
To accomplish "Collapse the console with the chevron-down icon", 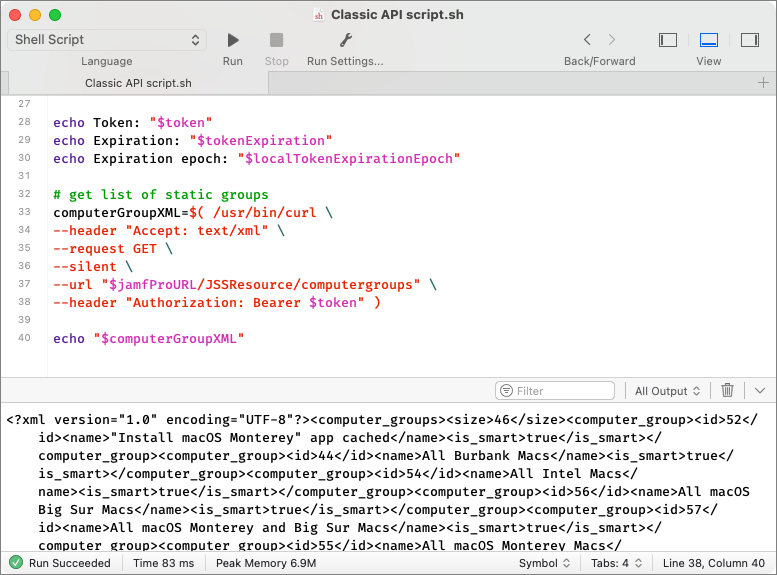I will 760,391.
